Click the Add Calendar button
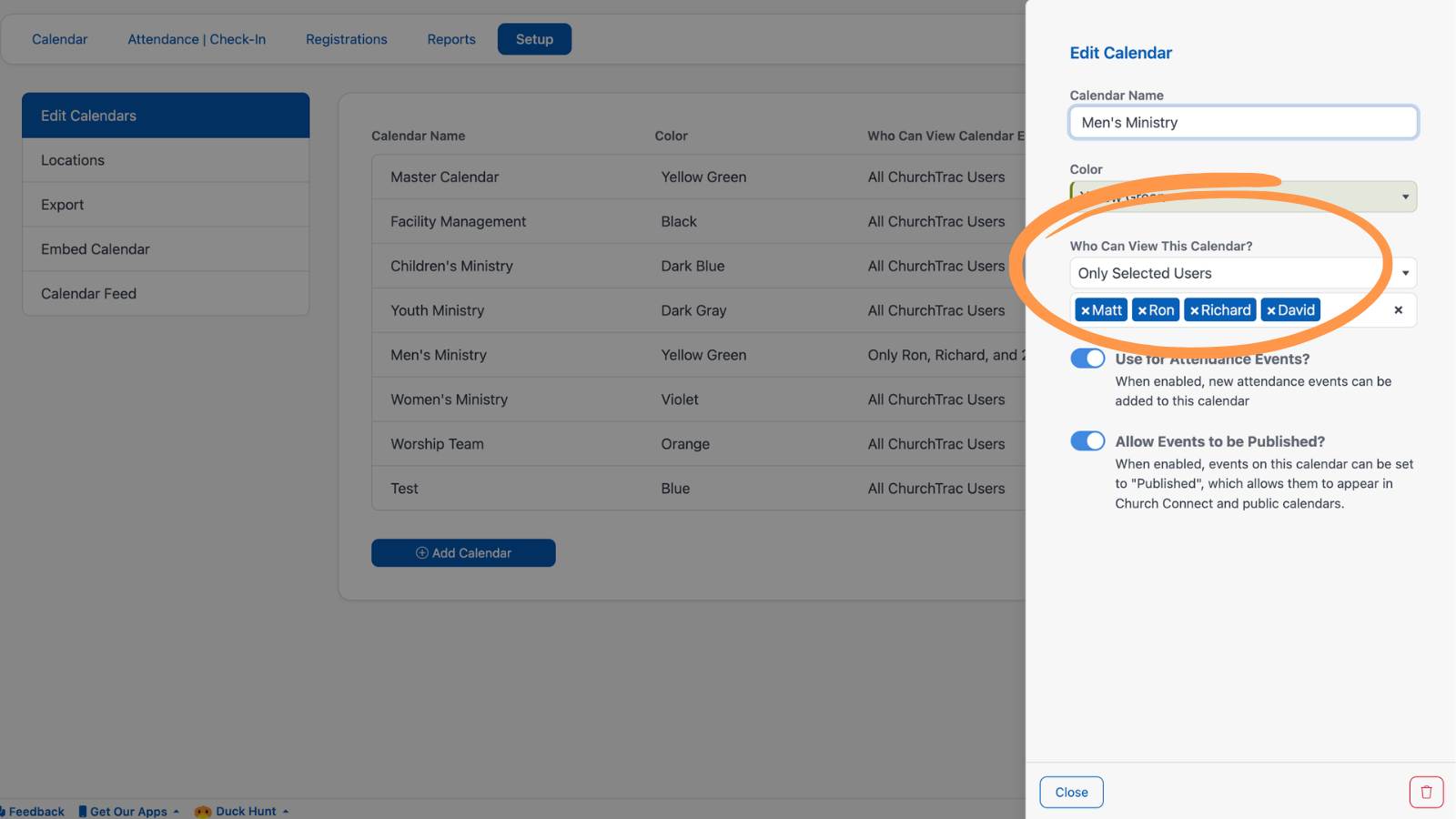 click(463, 553)
